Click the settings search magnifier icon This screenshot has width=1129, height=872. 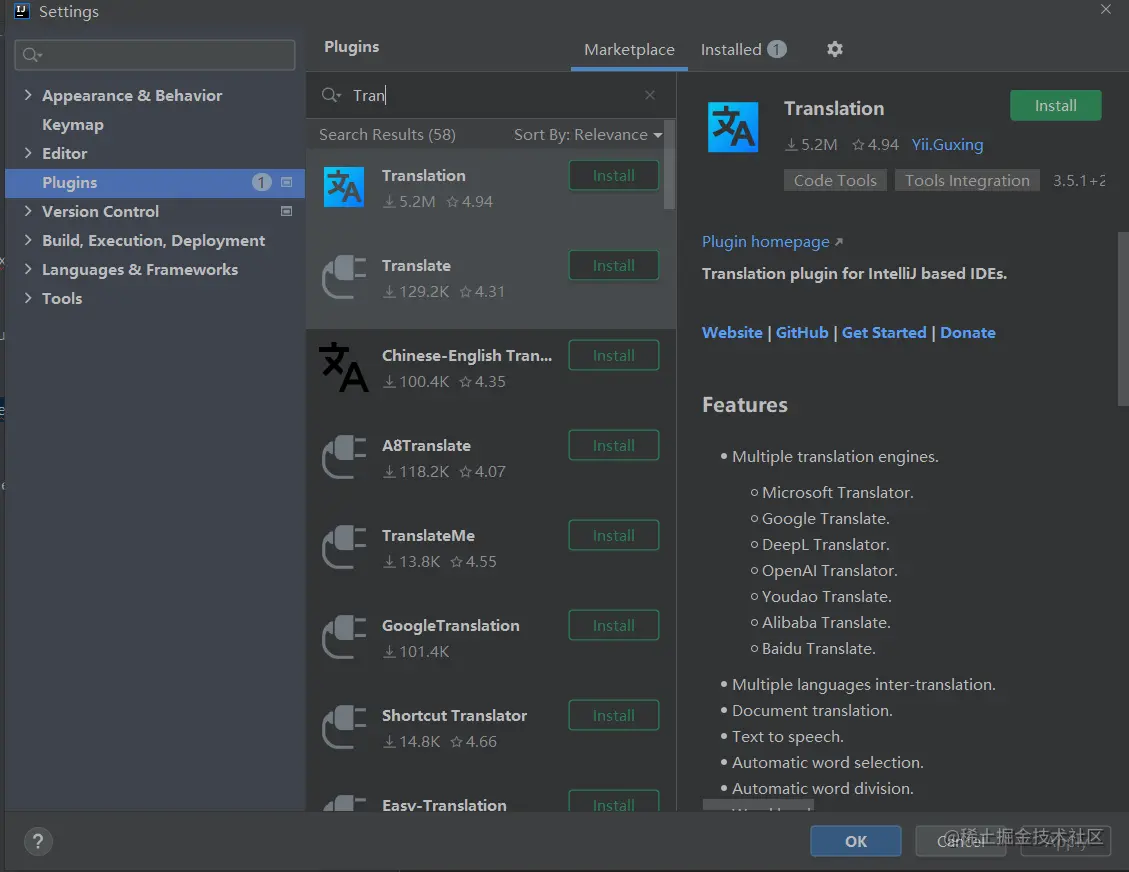pos(32,55)
